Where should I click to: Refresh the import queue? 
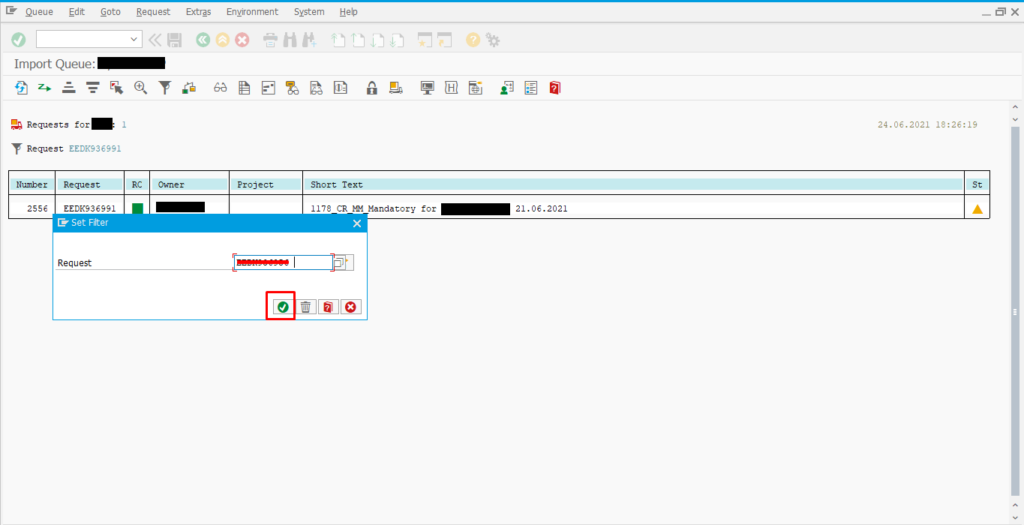click(22, 88)
